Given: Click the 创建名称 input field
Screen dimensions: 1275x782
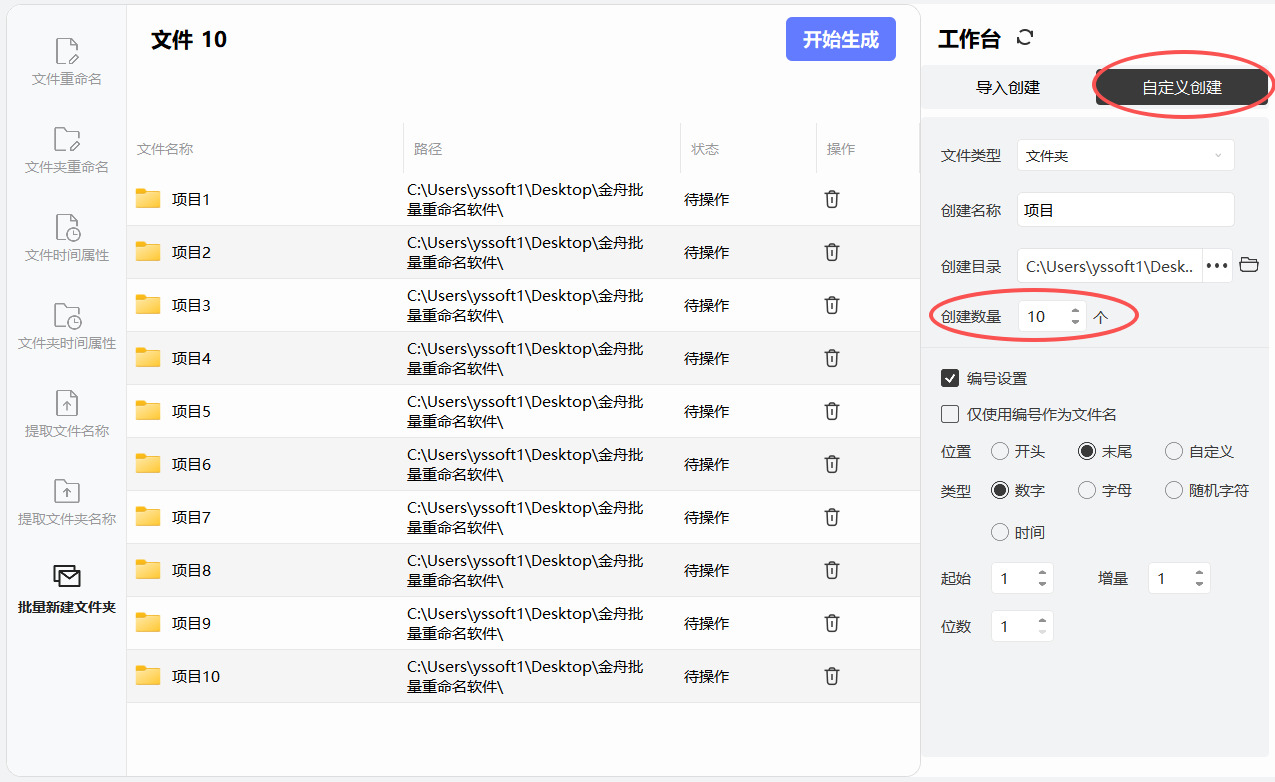Looking at the screenshot, I should click(1125, 210).
